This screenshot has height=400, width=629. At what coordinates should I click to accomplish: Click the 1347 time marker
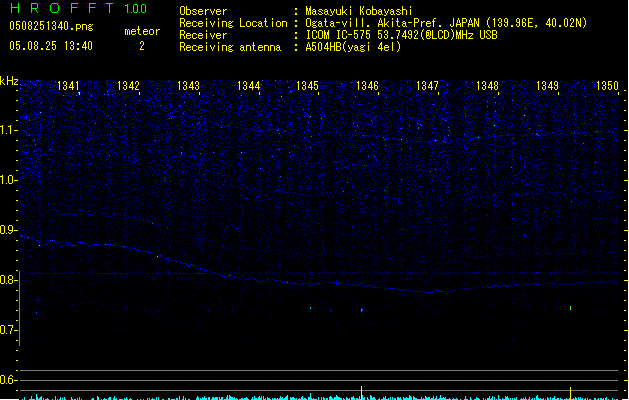pos(427,87)
